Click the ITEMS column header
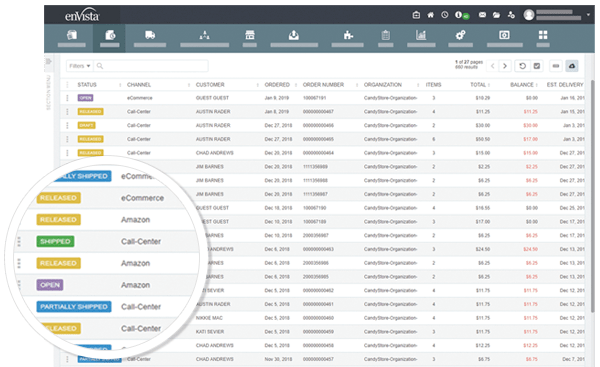Viewport: 600px width, 367px height. tap(433, 85)
